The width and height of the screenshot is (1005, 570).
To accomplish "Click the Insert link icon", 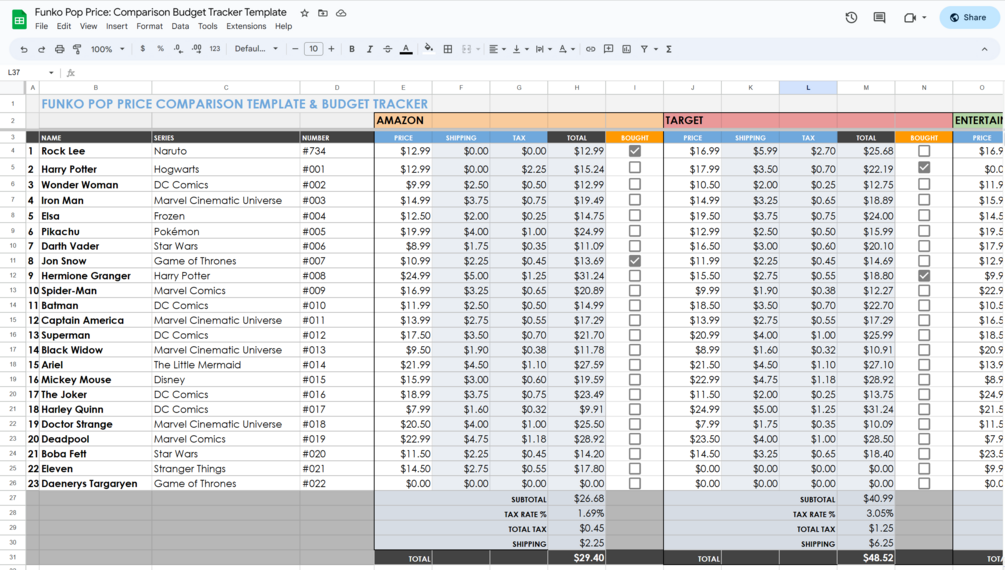I will pyautogui.click(x=590, y=49).
